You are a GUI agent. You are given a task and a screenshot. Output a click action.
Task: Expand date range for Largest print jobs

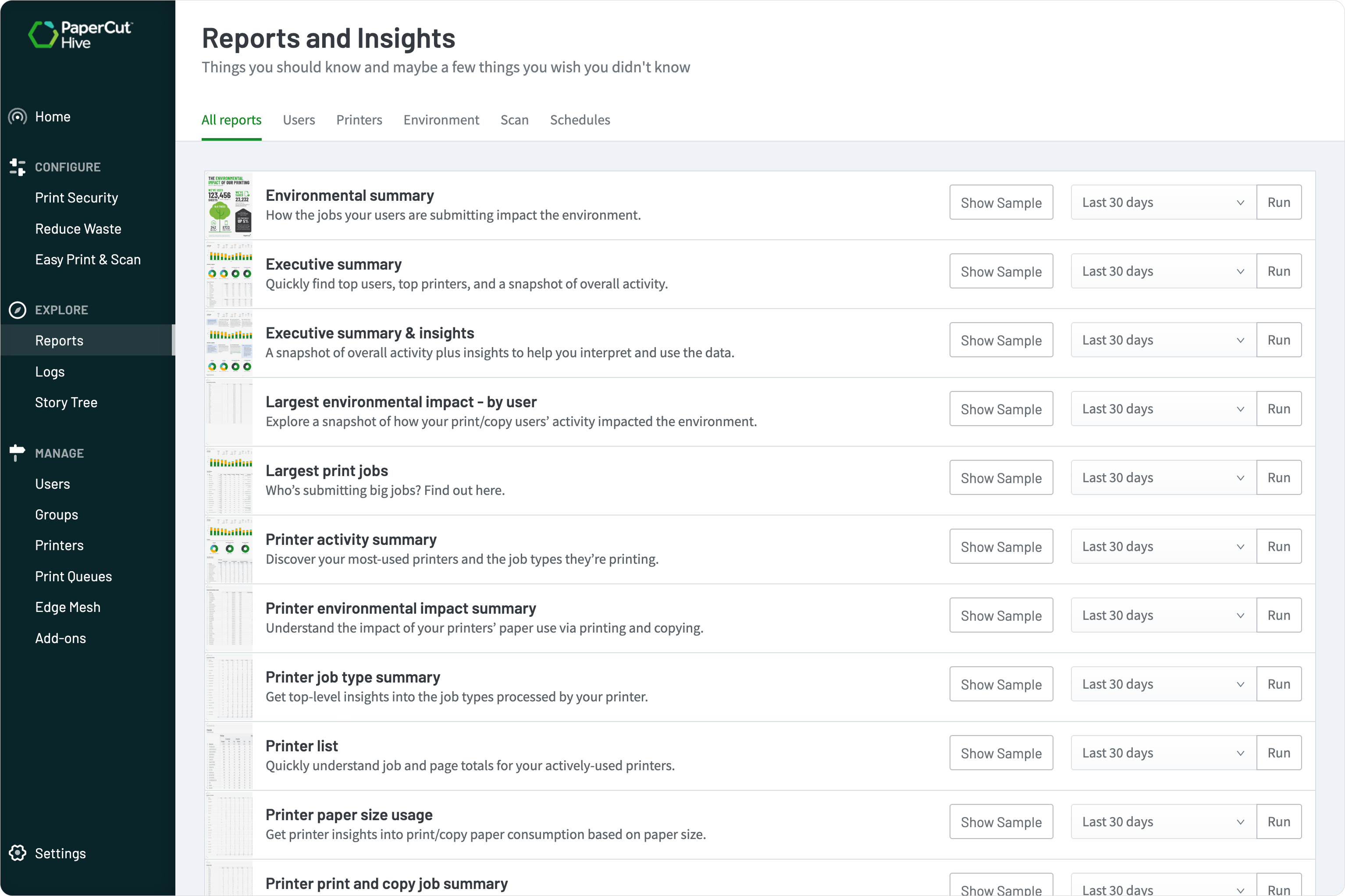(x=1164, y=478)
